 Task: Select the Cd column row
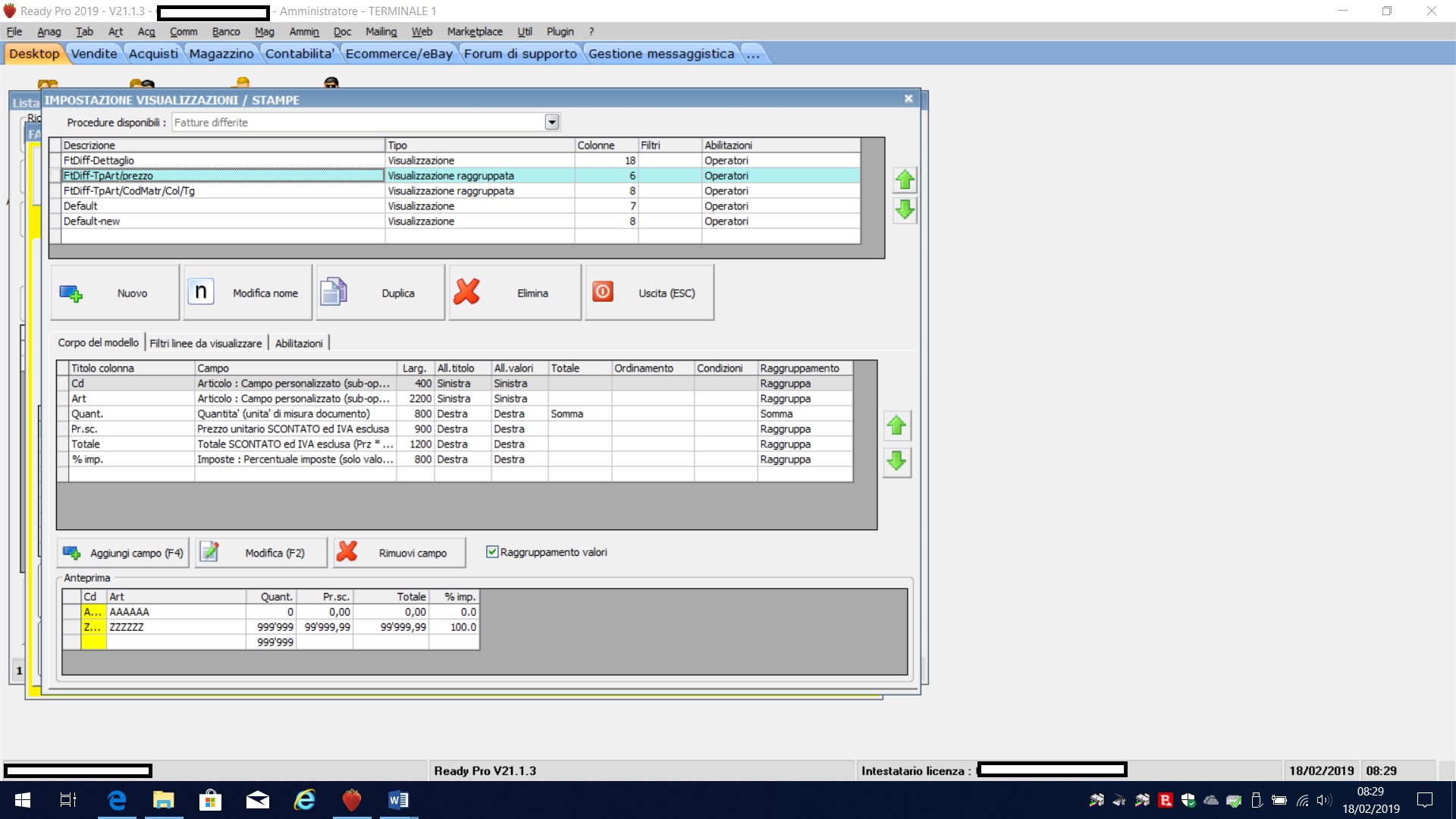[455, 384]
